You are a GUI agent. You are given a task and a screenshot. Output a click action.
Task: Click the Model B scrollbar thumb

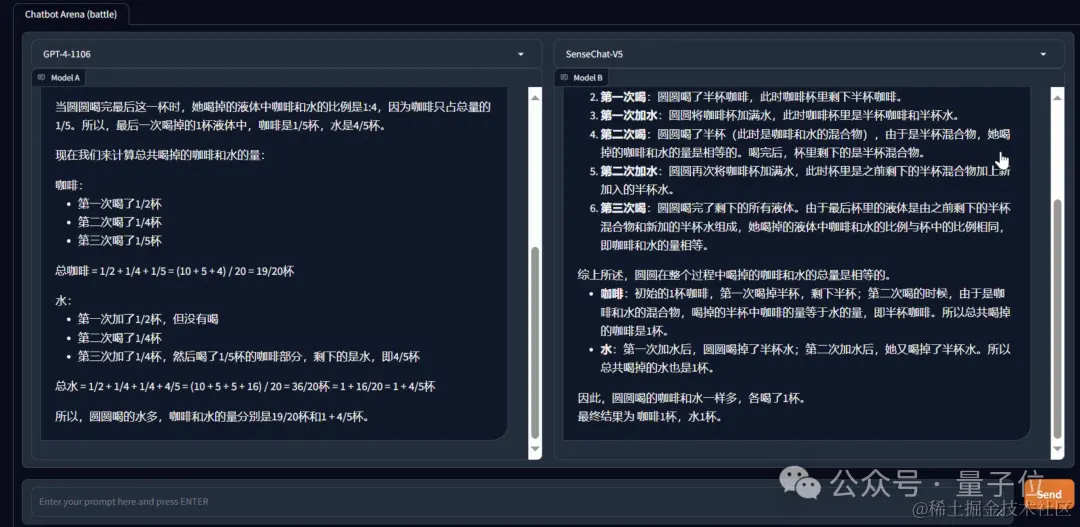pos(1057,318)
